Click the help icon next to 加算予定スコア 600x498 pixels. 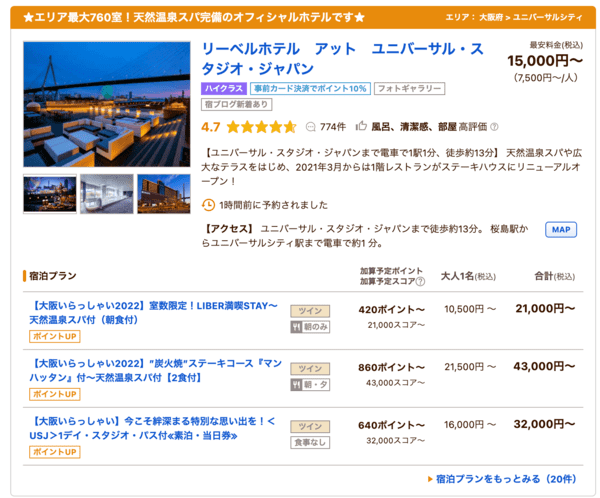tap(420, 282)
